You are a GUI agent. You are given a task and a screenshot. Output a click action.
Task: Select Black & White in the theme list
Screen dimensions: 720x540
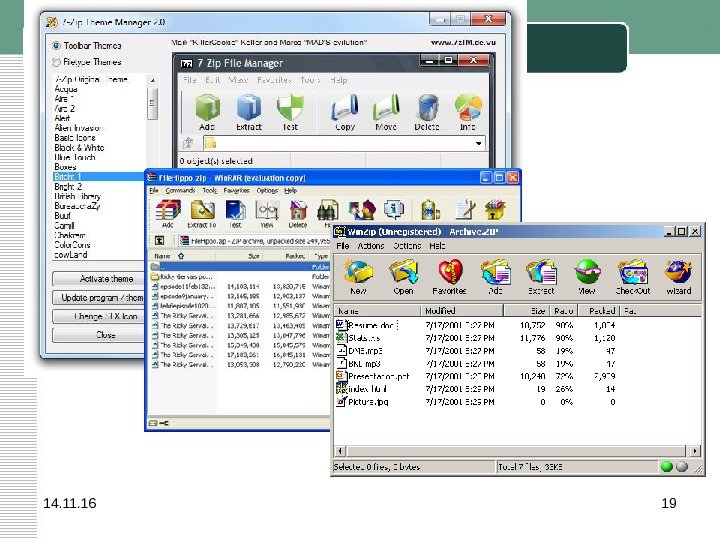79,148
